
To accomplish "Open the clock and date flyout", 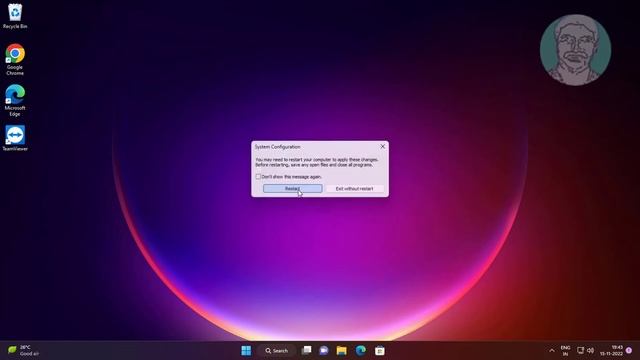I will 611,351.
